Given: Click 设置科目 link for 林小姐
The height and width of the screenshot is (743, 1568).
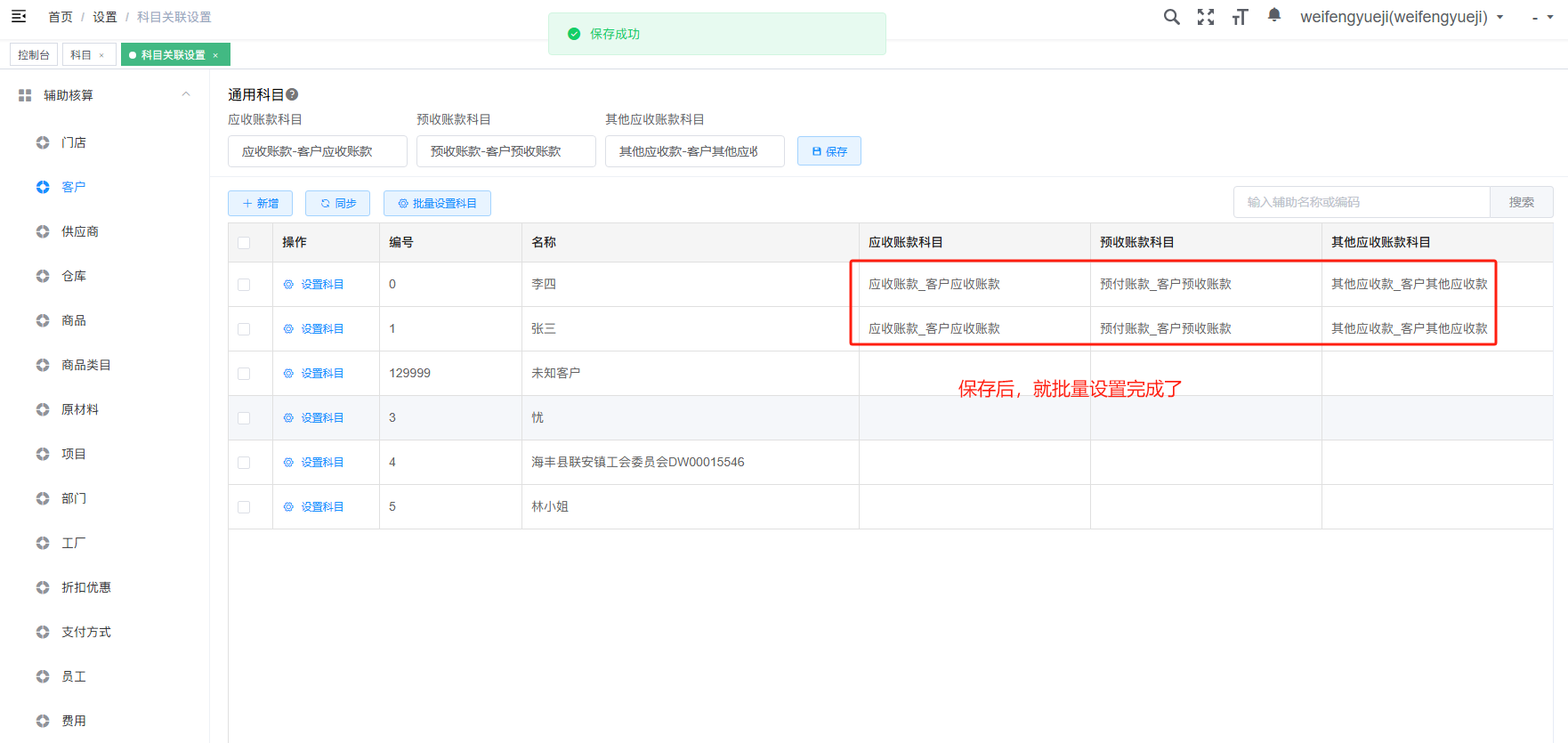Looking at the screenshot, I should 313,507.
